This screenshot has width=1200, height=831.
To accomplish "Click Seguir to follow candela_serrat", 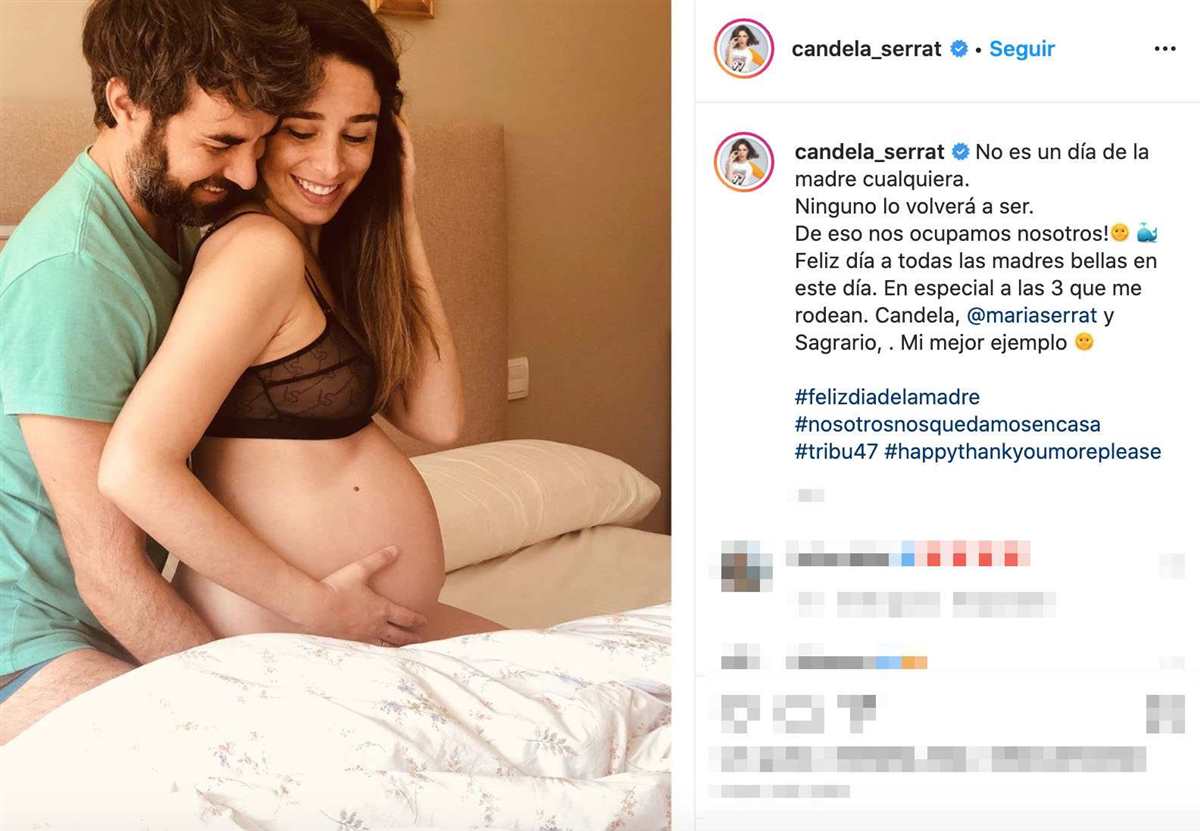I will (x=1022, y=49).
